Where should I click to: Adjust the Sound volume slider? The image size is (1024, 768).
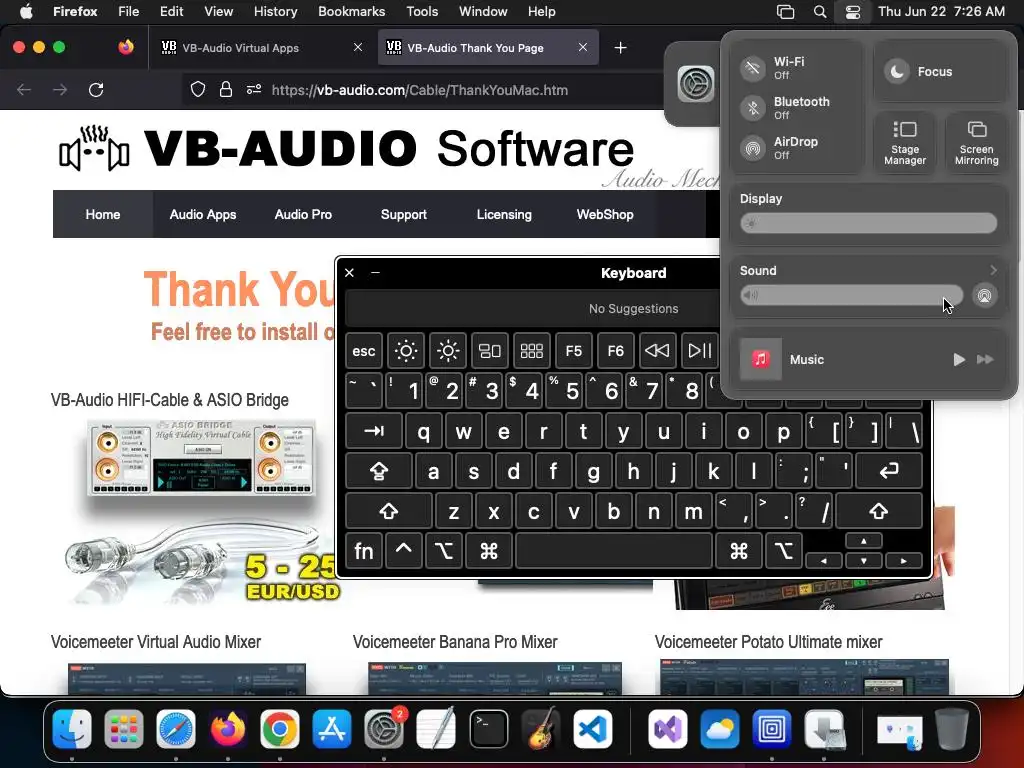(x=851, y=295)
